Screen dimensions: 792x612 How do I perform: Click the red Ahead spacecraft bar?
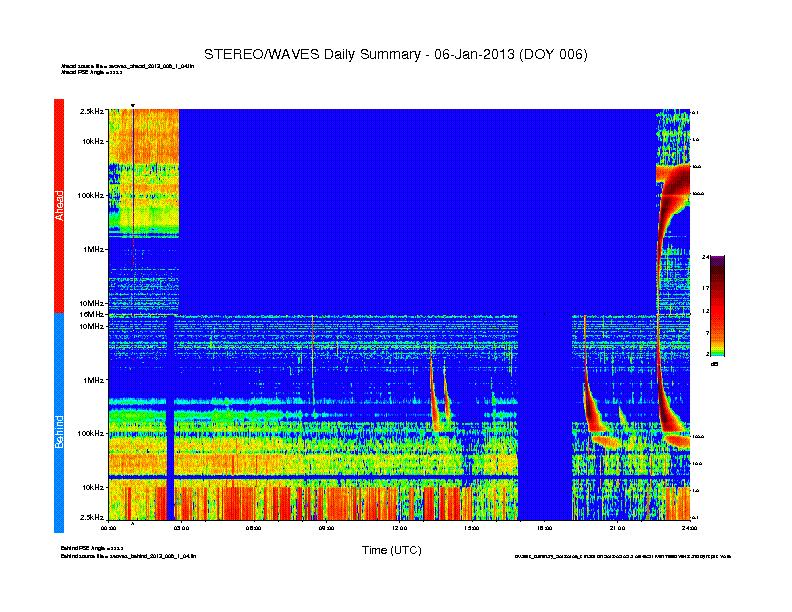click(x=59, y=206)
